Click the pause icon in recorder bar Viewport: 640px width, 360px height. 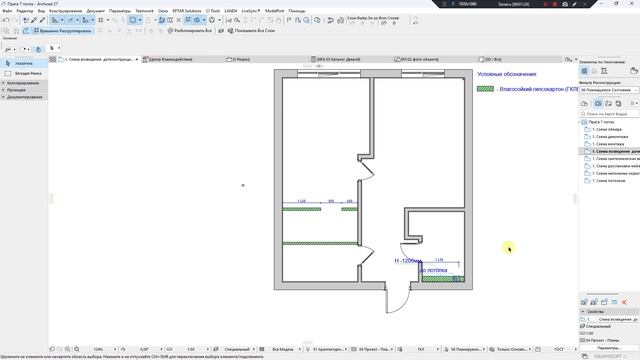point(545,4)
